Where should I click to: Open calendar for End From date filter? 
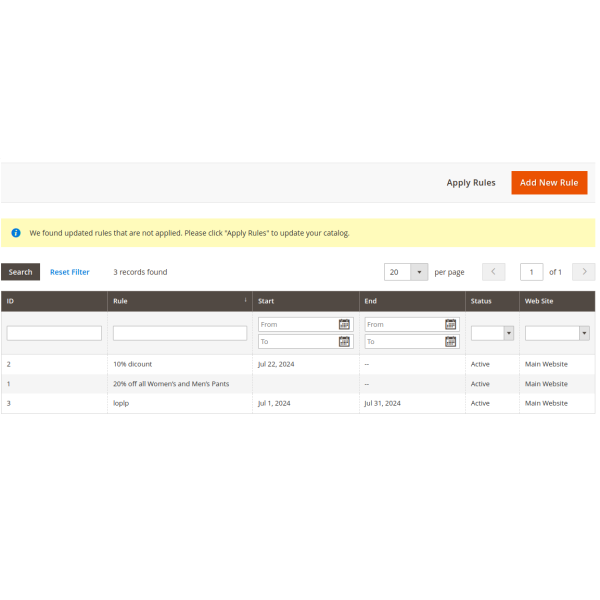[x=451, y=325]
